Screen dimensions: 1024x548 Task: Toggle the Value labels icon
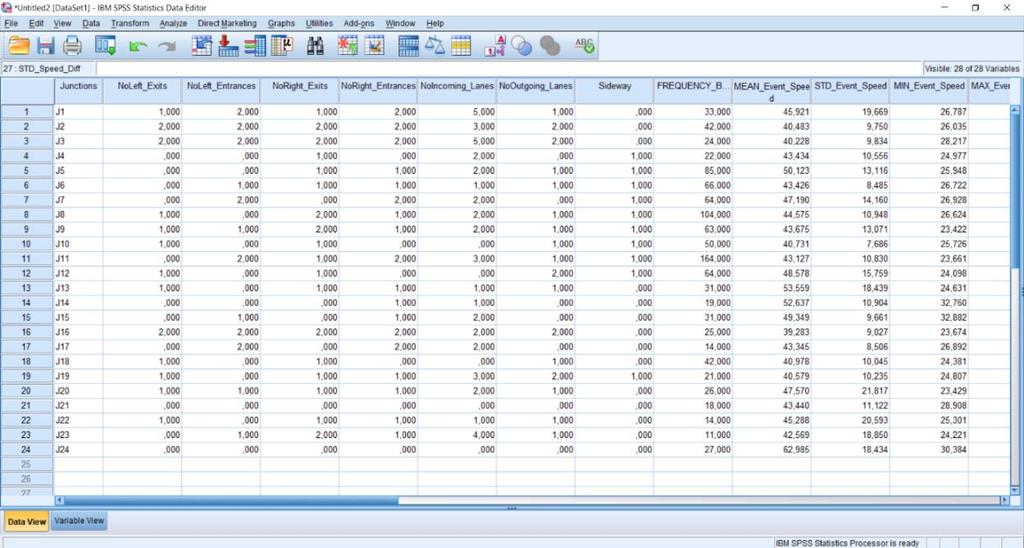coord(495,46)
